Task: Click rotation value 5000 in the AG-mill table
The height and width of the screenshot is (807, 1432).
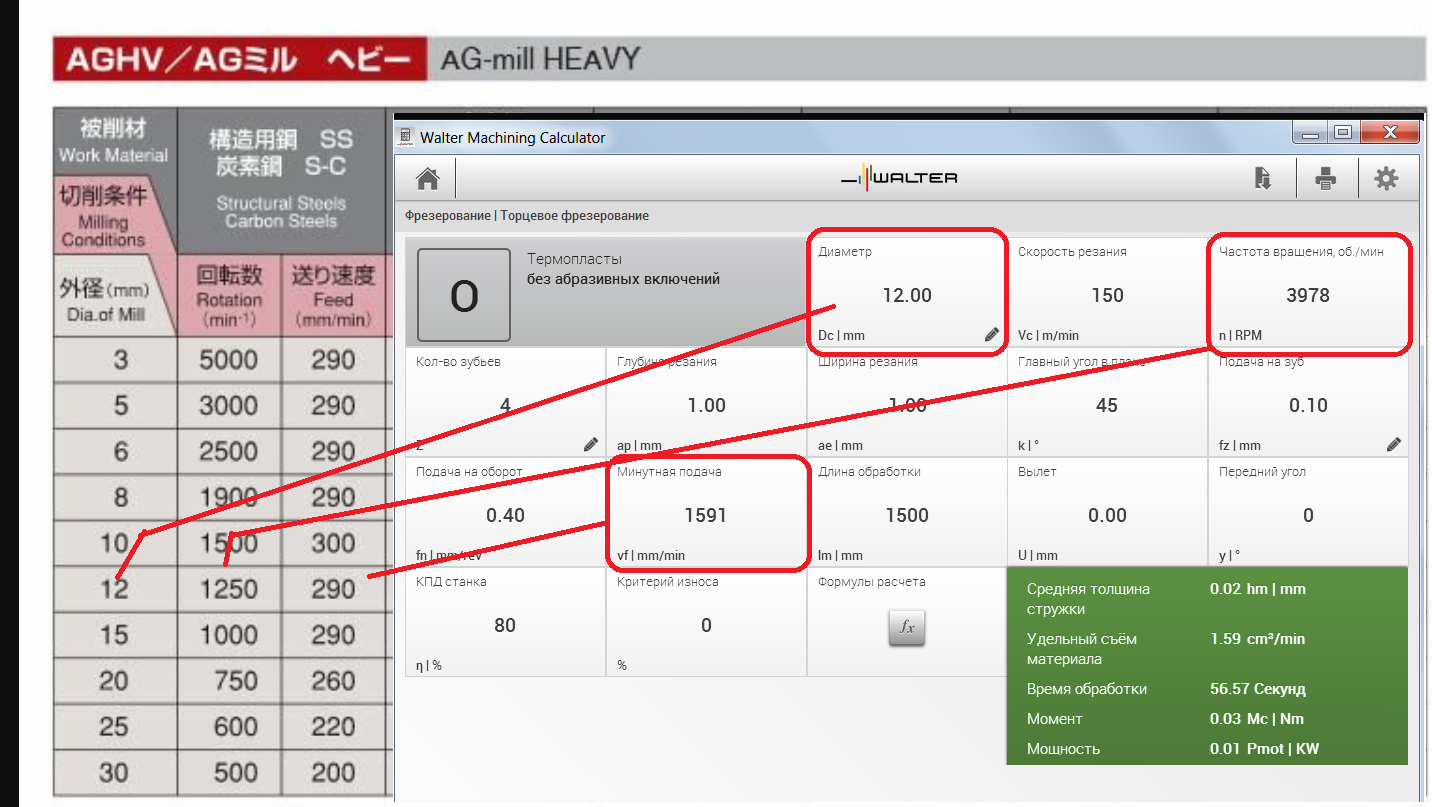Action: click(x=229, y=360)
